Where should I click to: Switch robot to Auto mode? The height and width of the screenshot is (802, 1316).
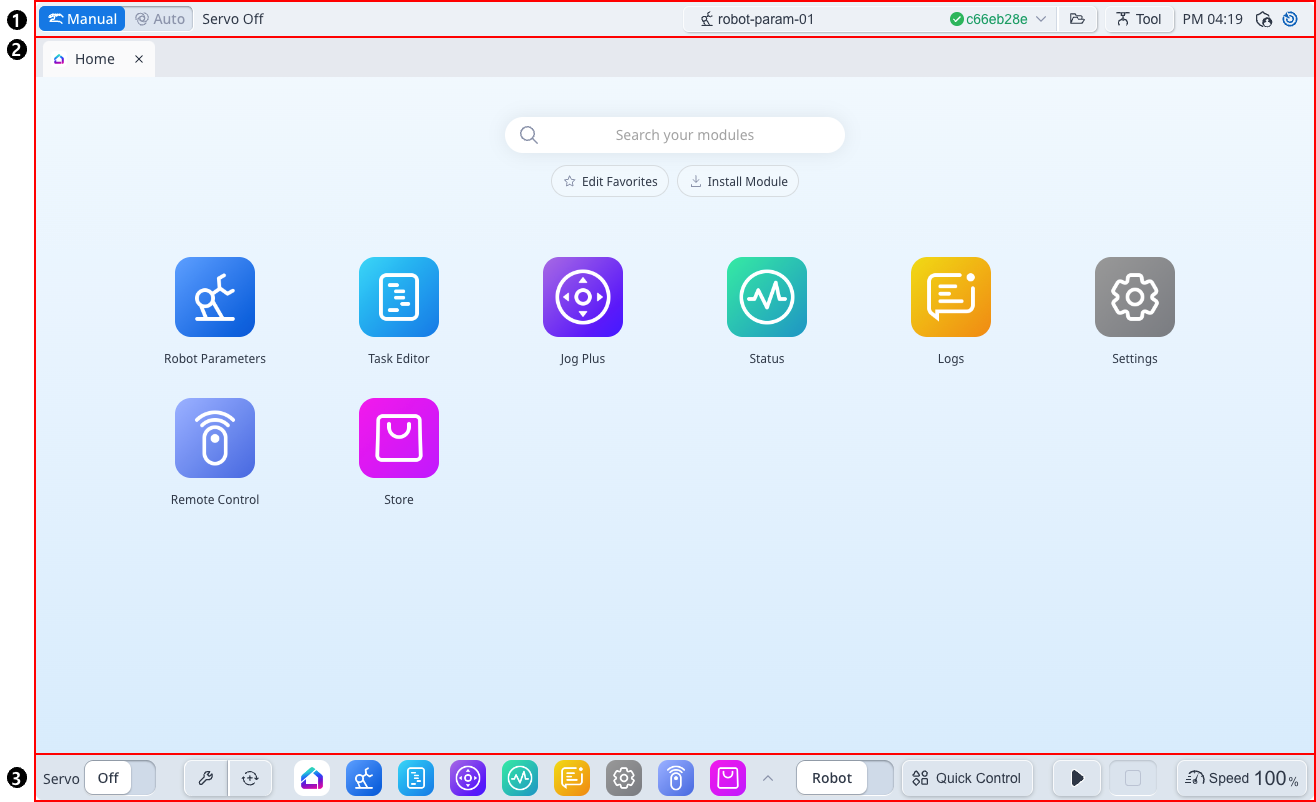pos(158,18)
